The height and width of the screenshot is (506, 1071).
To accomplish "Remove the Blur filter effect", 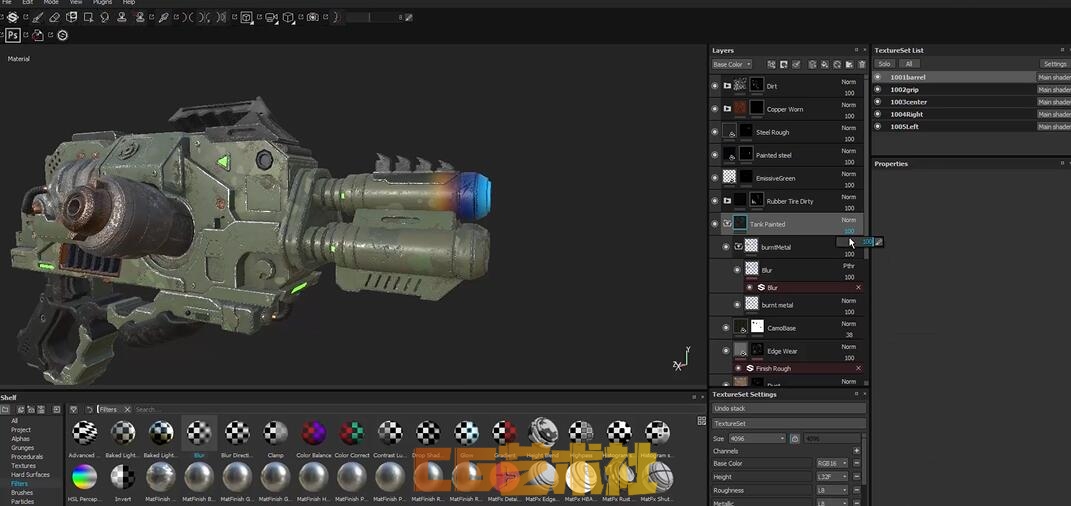I will 859,287.
